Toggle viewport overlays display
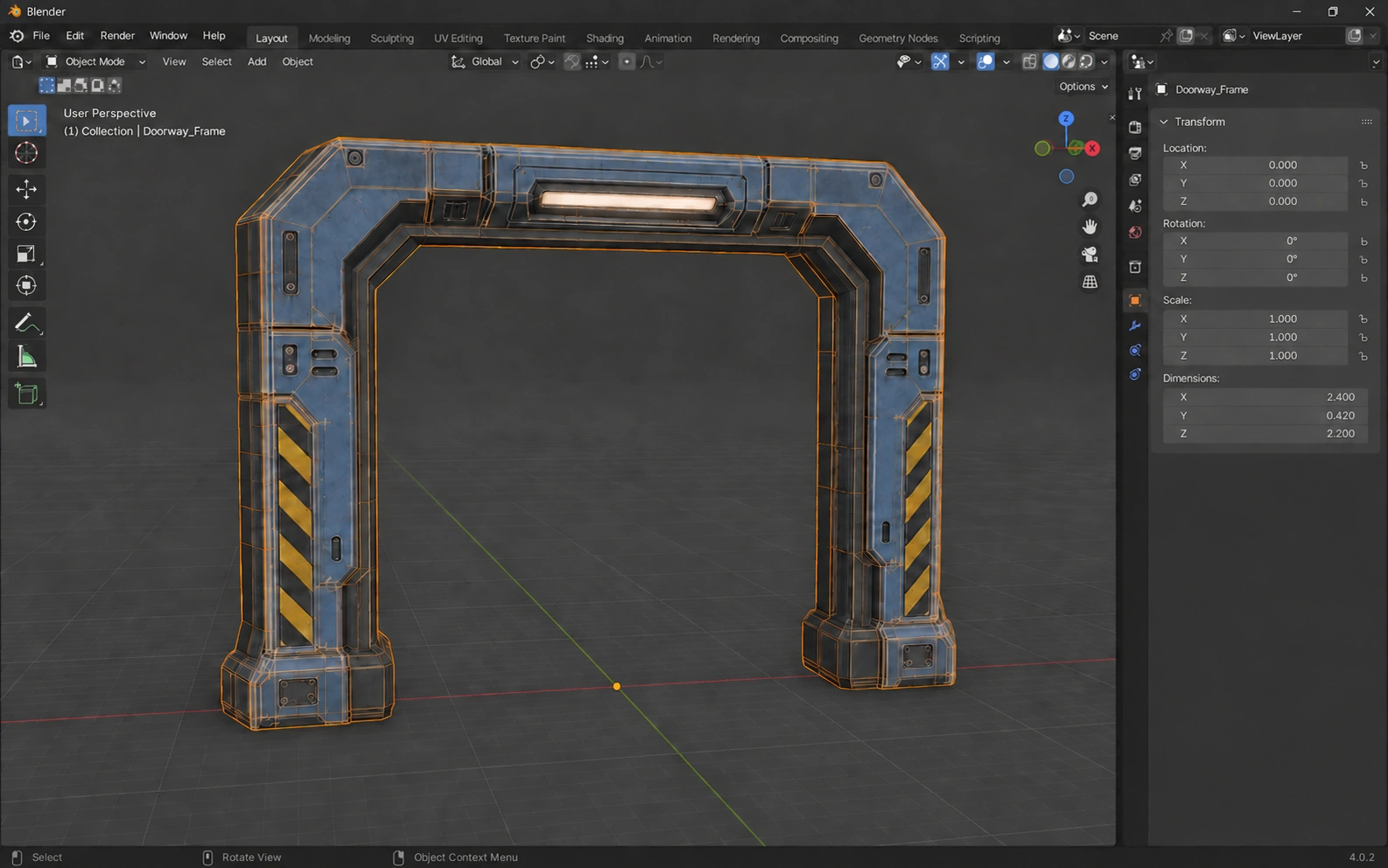1388x868 pixels. pyautogui.click(x=985, y=62)
